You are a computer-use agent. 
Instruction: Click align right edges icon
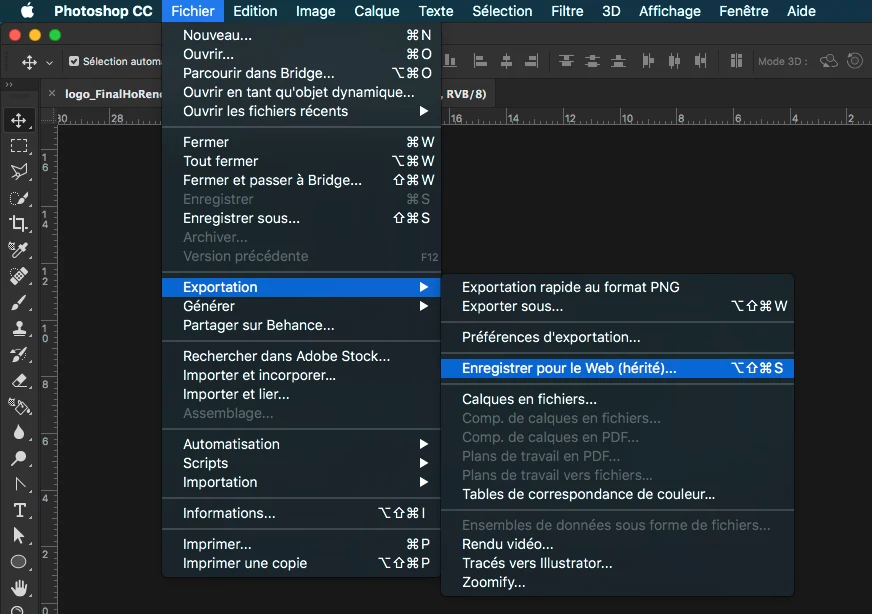(532, 61)
